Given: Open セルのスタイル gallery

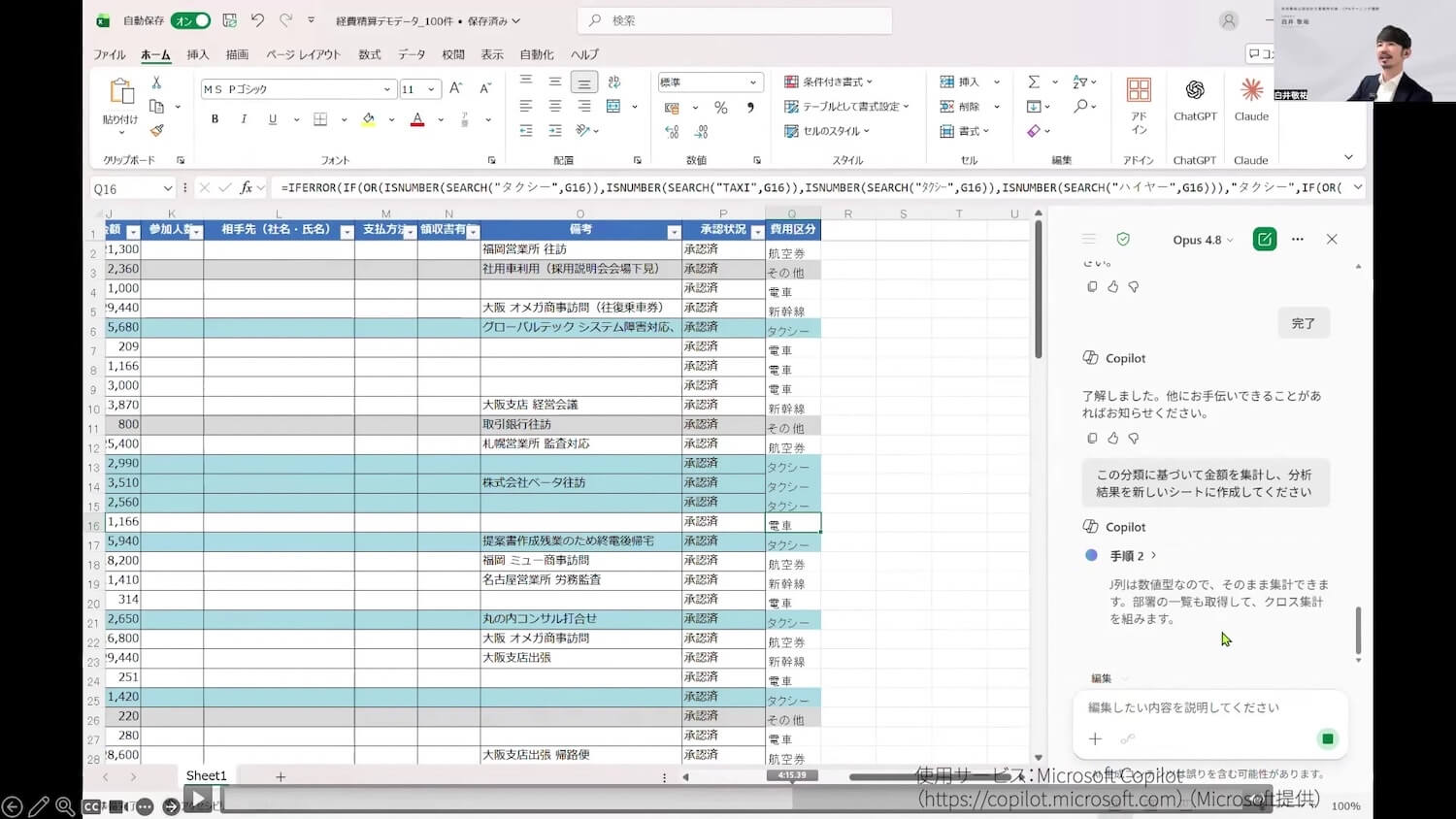Looking at the screenshot, I should (826, 131).
